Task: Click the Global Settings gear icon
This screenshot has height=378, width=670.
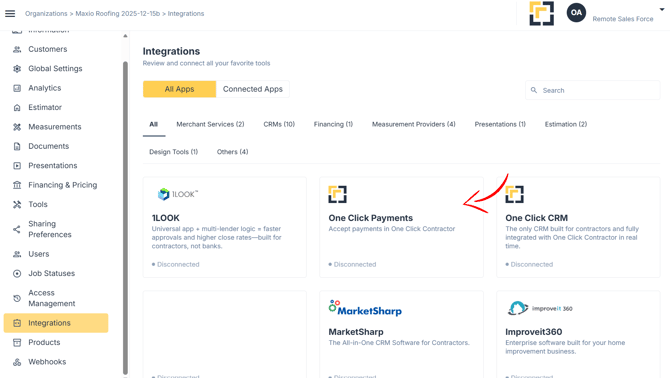Action: tap(17, 69)
